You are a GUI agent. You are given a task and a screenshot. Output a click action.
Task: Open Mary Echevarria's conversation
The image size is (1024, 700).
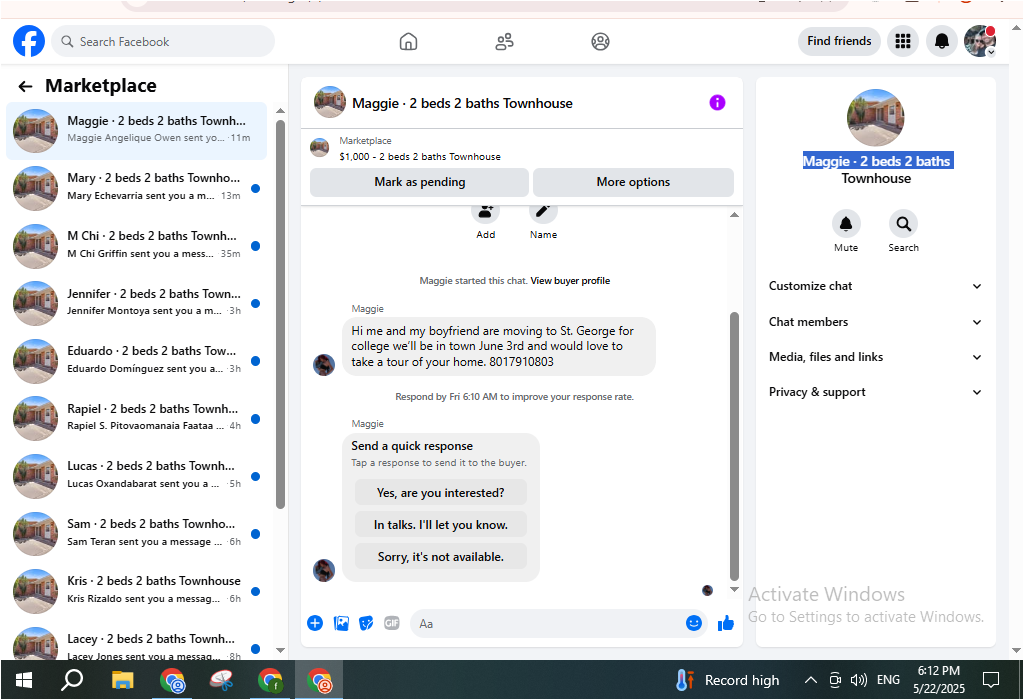[x=136, y=188]
